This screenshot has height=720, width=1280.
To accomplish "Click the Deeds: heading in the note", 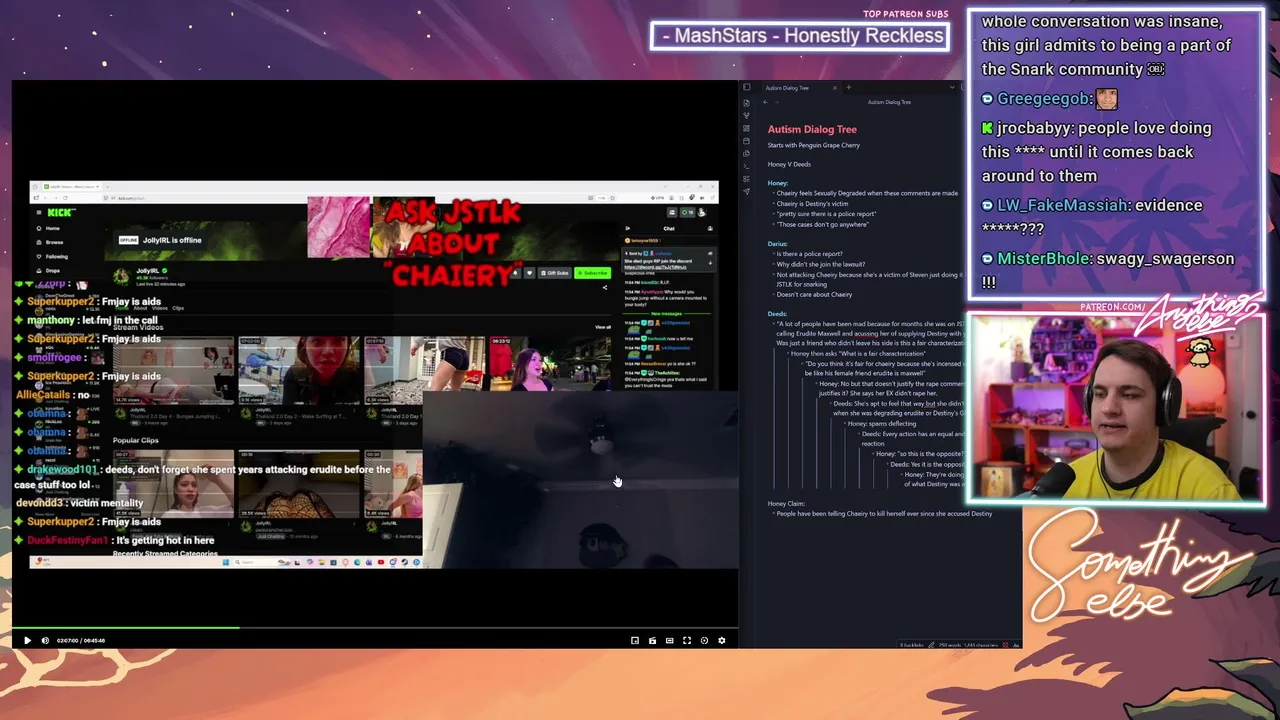I will pos(777,314).
